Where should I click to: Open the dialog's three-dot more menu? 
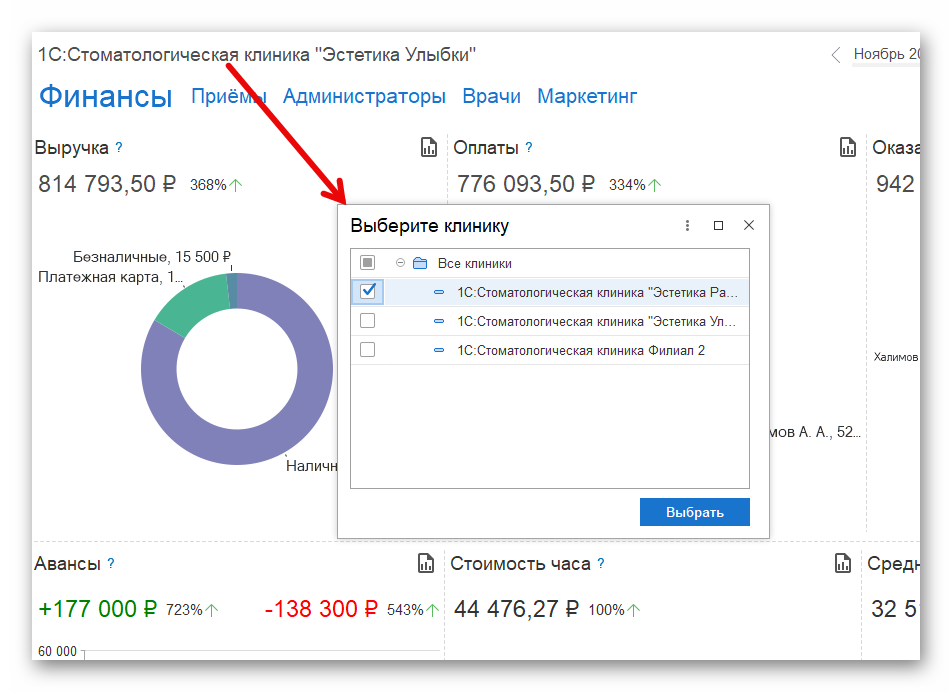[687, 225]
